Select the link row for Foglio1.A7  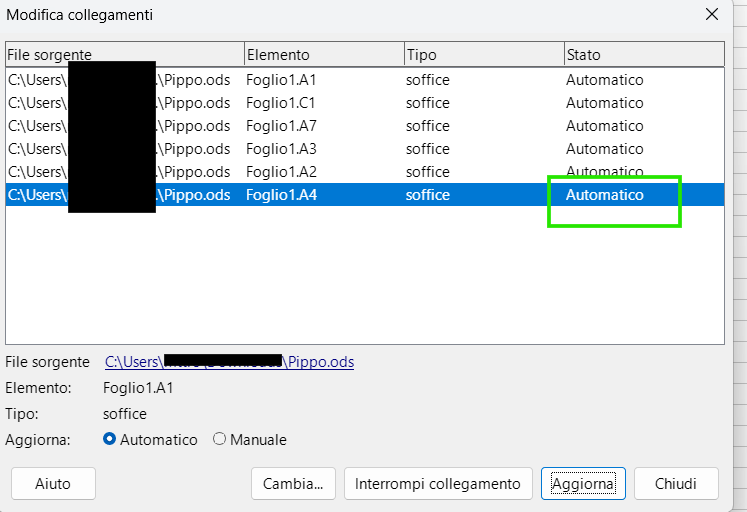(281, 126)
